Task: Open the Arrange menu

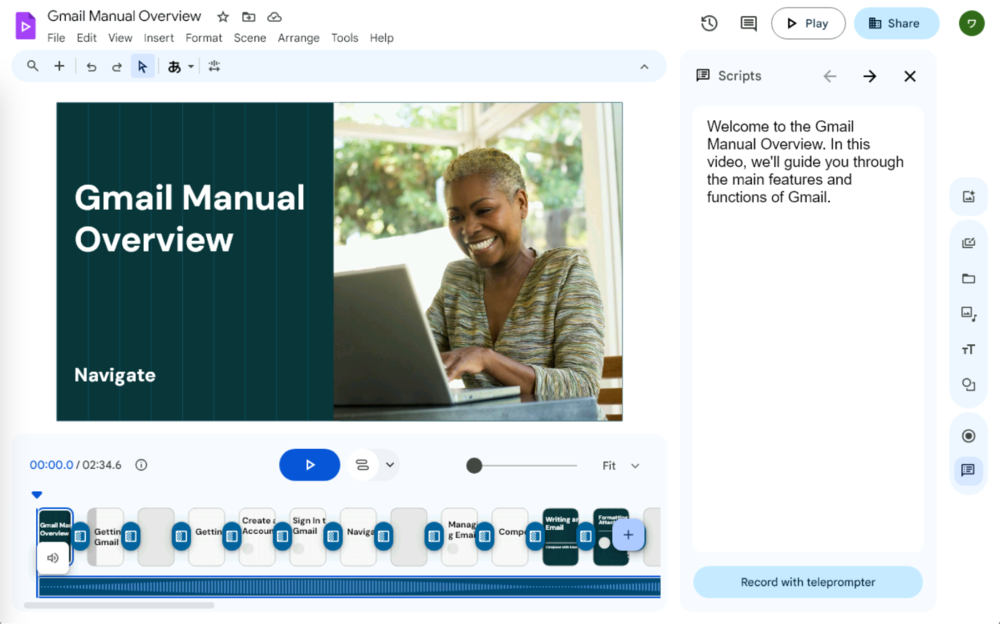Action: point(298,38)
